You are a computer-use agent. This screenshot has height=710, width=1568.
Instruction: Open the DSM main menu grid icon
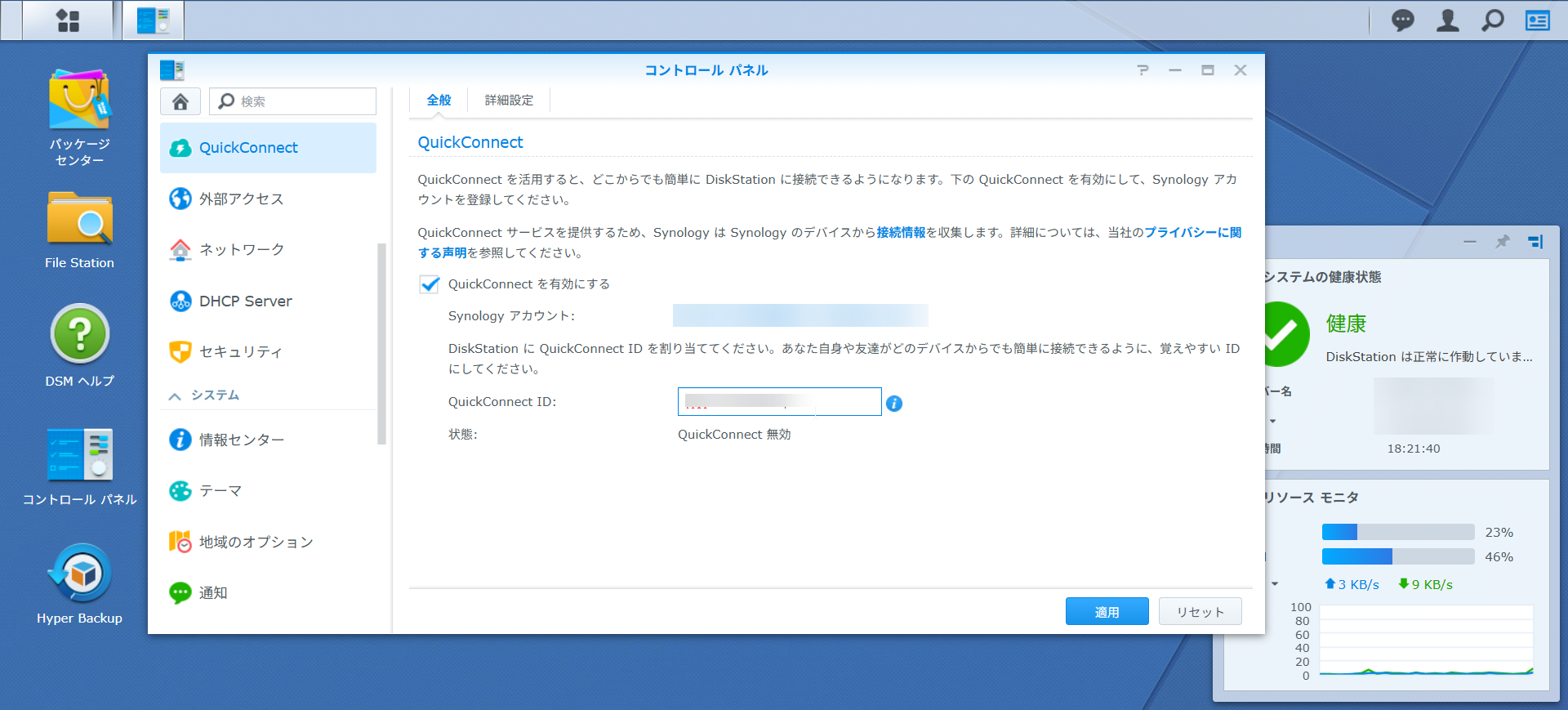point(68,20)
